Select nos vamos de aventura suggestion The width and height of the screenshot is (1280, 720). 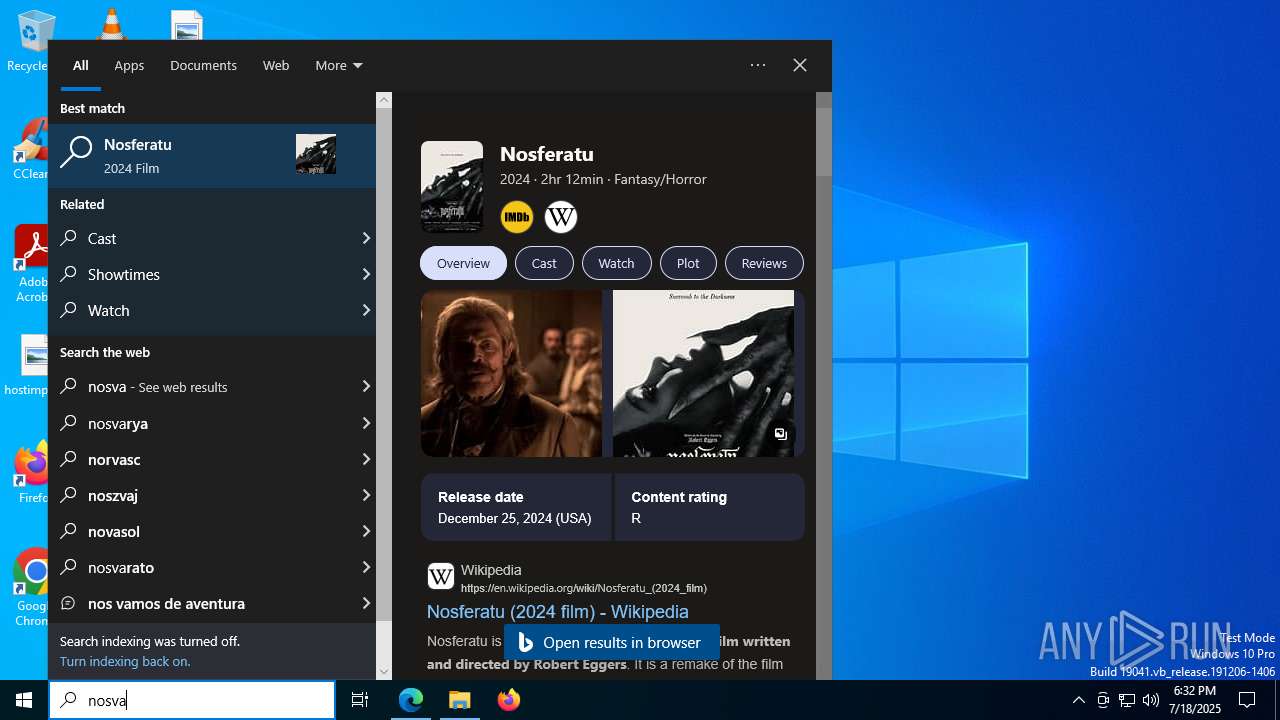click(x=212, y=603)
